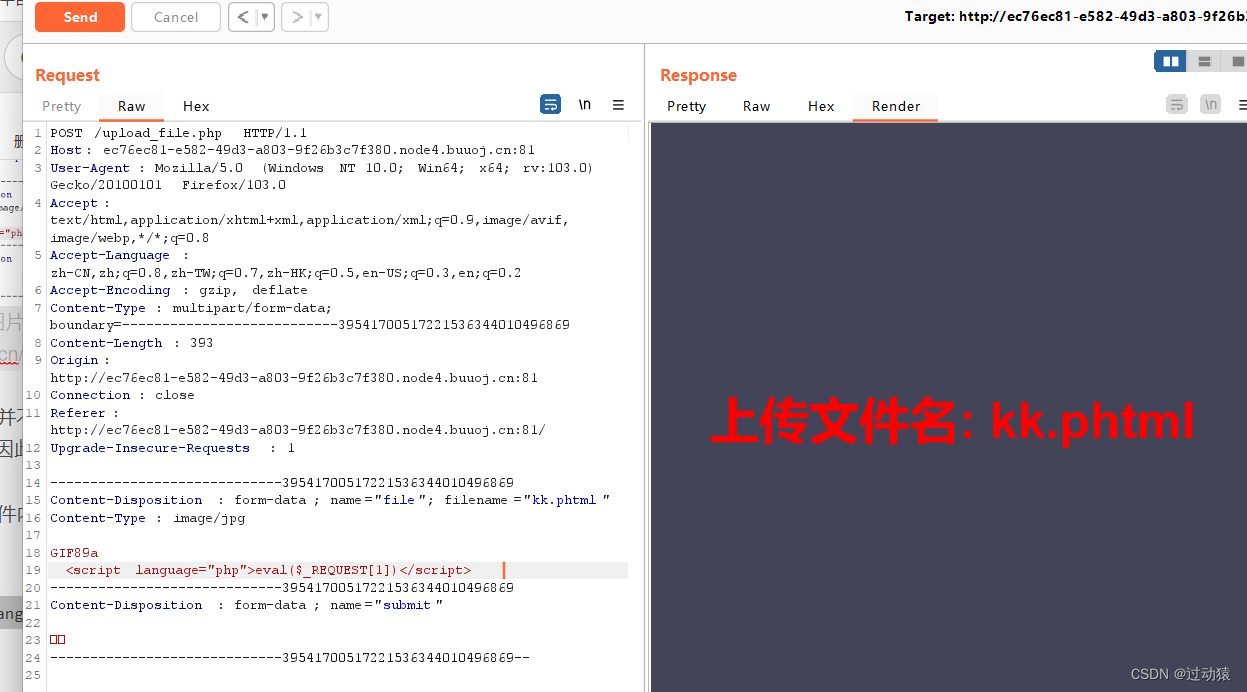Switch Request view to Pretty tab

coord(61,106)
